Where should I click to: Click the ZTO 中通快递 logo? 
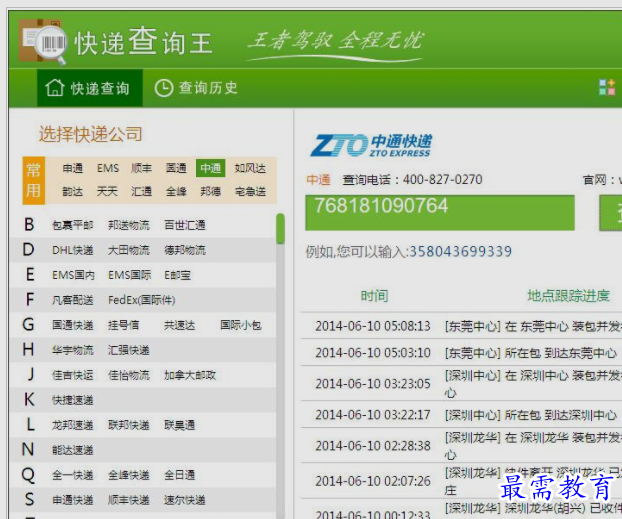[371, 145]
